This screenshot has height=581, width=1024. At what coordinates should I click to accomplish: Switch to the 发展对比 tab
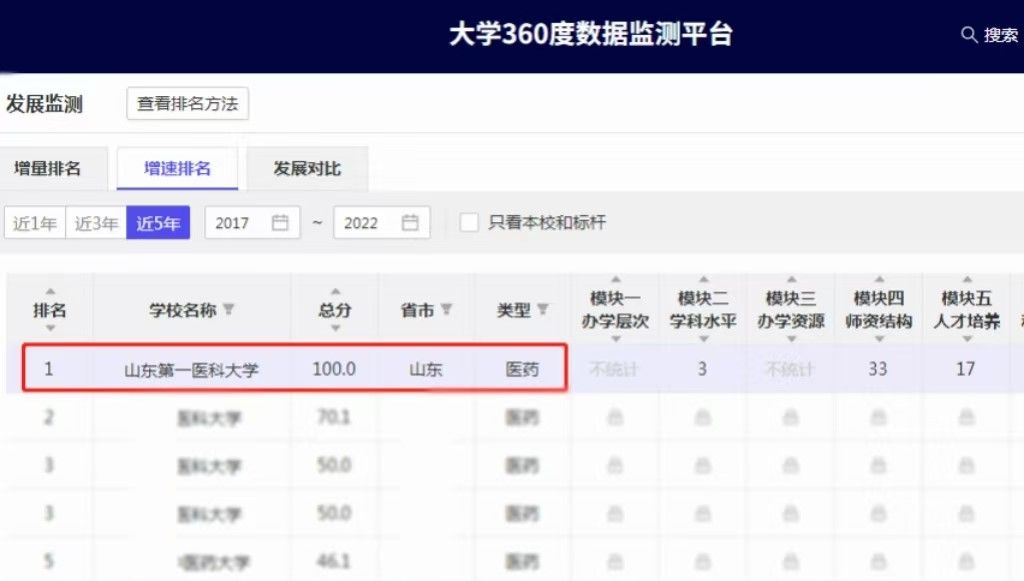pos(307,169)
